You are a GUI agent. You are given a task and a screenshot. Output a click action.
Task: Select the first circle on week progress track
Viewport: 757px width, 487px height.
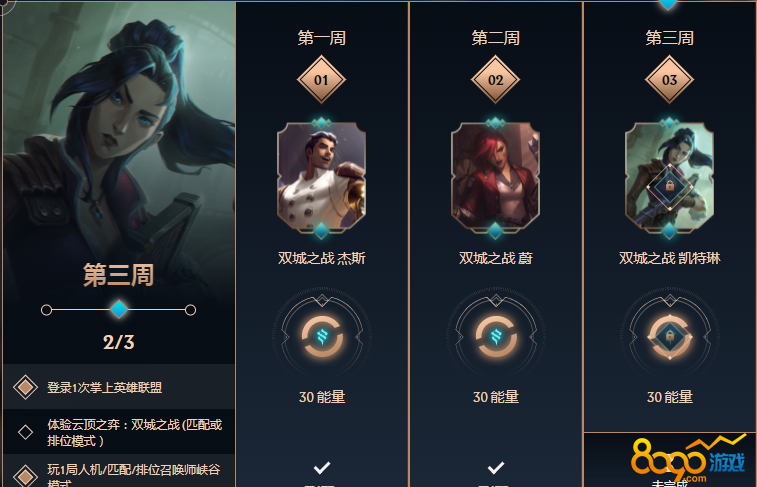pyautogui.click(x=46, y=310)
